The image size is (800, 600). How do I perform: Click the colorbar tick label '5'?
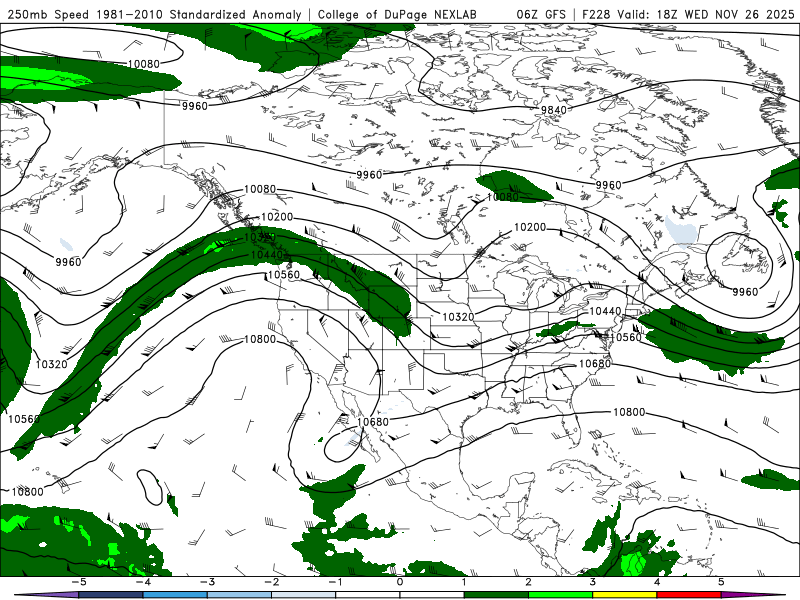tap(721, 582)
